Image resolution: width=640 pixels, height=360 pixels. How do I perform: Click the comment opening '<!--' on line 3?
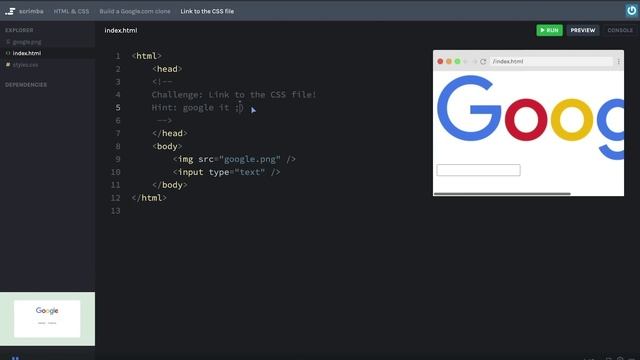[162, 82]
